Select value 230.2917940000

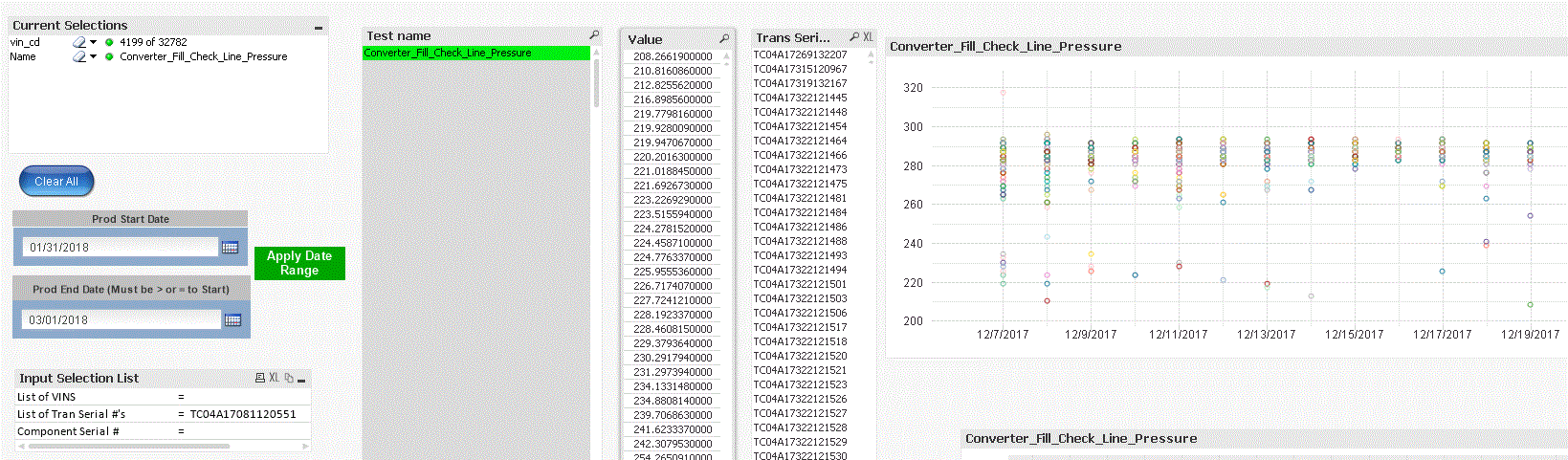673,358
